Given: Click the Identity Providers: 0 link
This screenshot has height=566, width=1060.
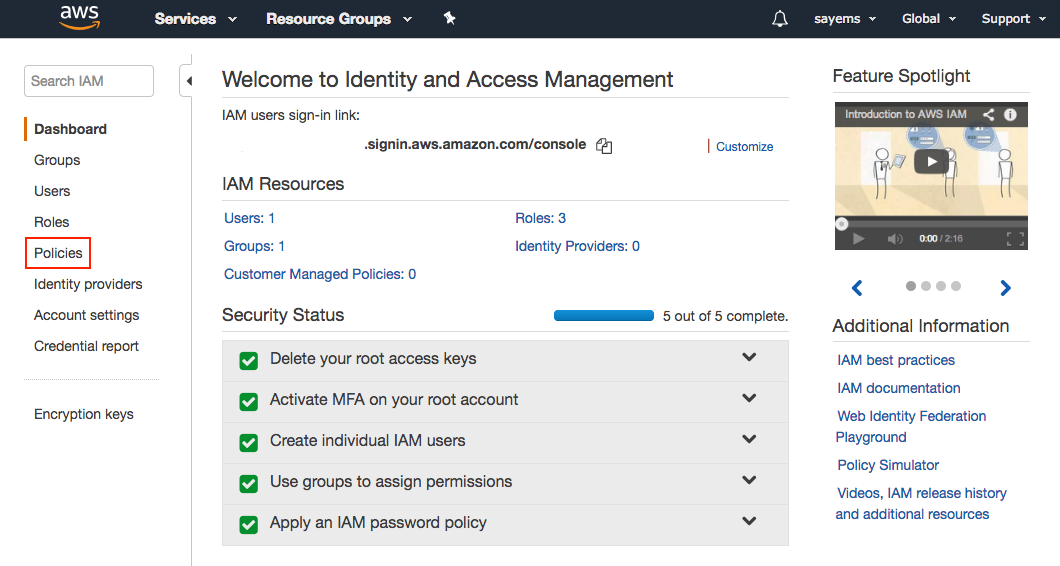Looking at the screenshot, I should pos(577,246).
